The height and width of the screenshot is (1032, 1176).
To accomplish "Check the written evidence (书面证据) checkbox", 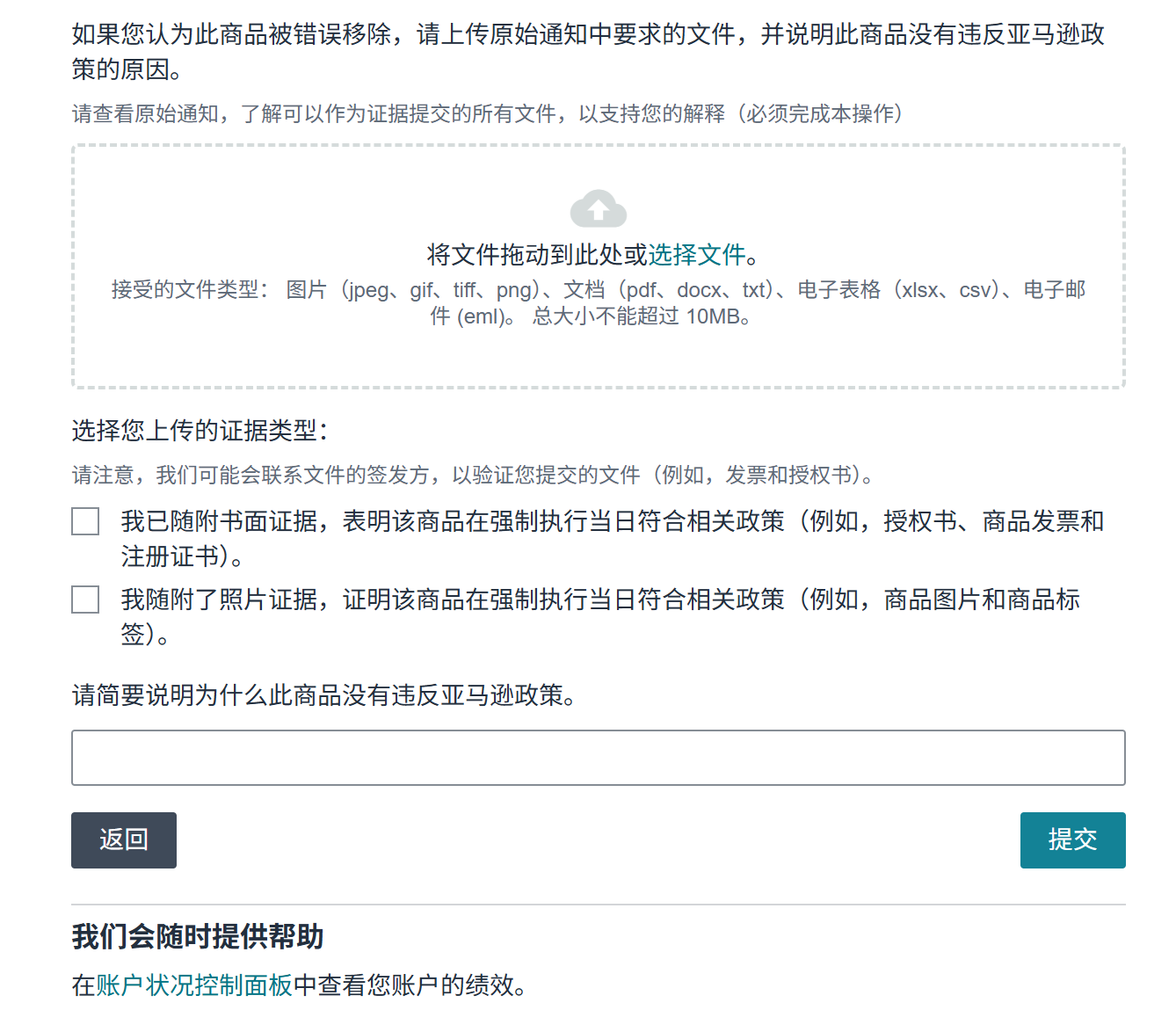I will click(x=85, y=521).
